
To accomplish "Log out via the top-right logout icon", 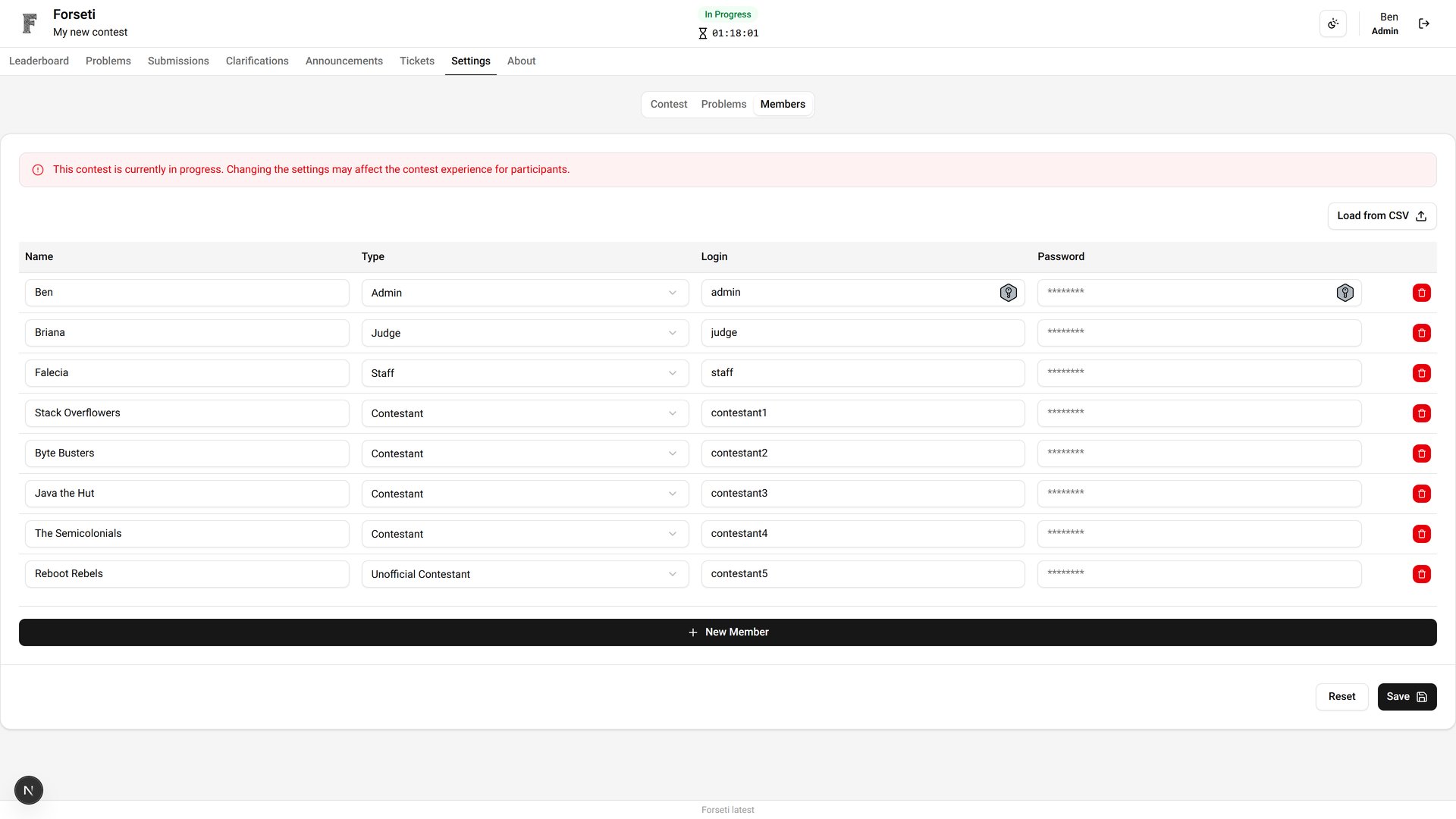I will (x=1424, y=24).
